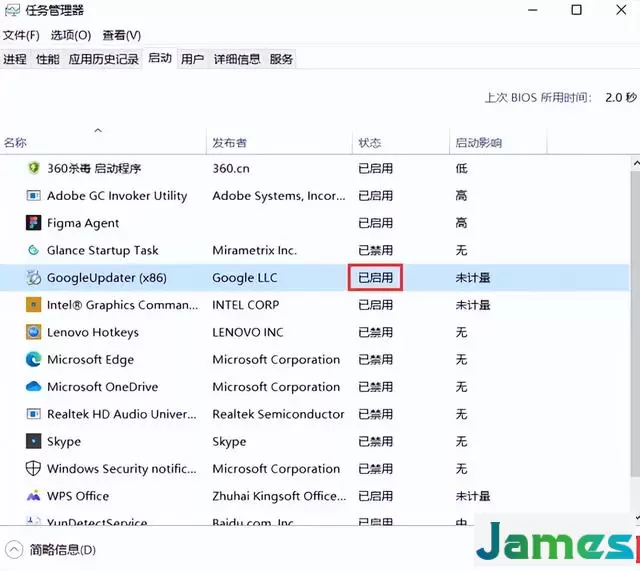
Task: Click the Skype row icon
Action: click(33, 441)
